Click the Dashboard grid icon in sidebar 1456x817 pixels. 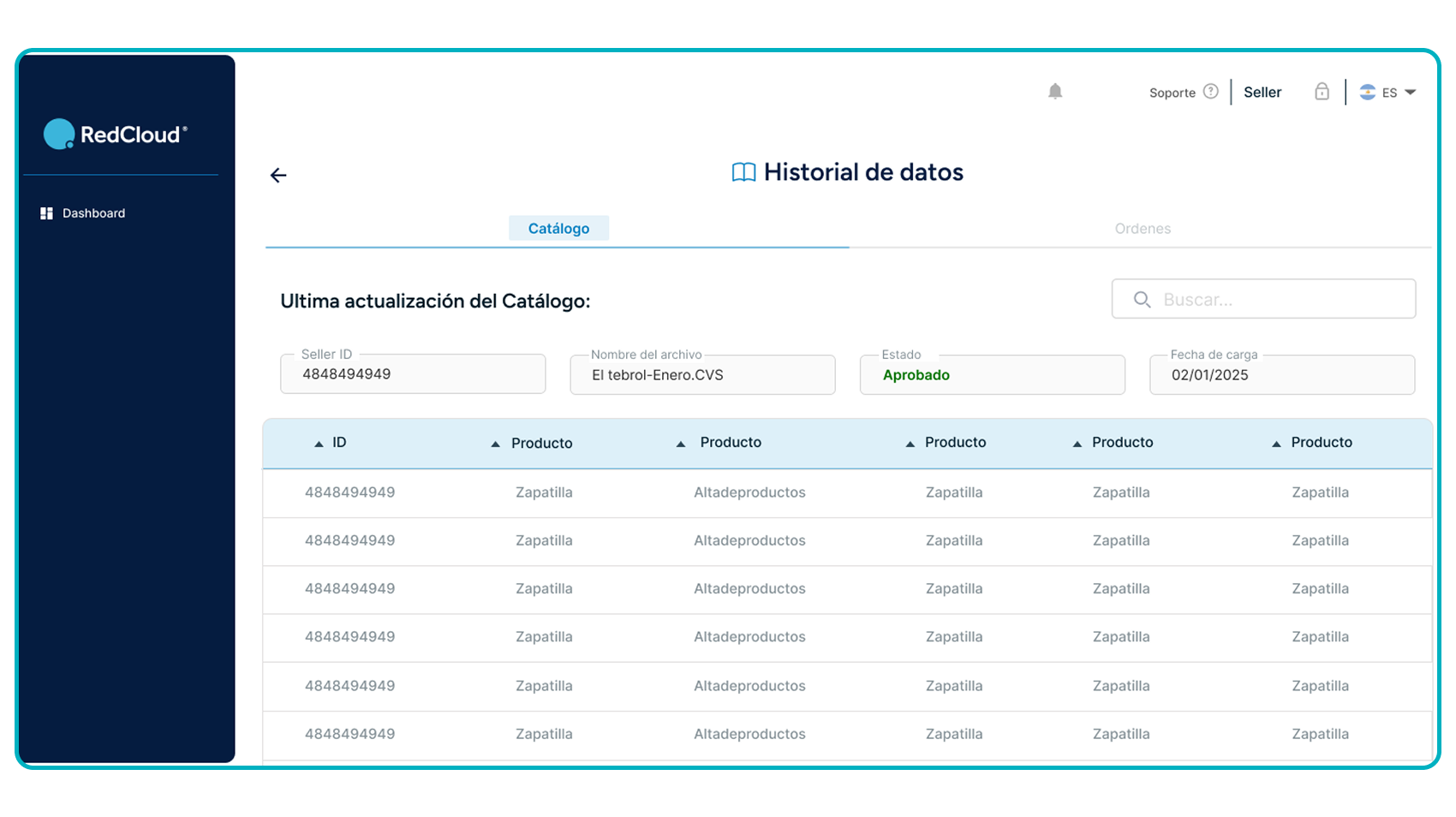coord(47,213)
